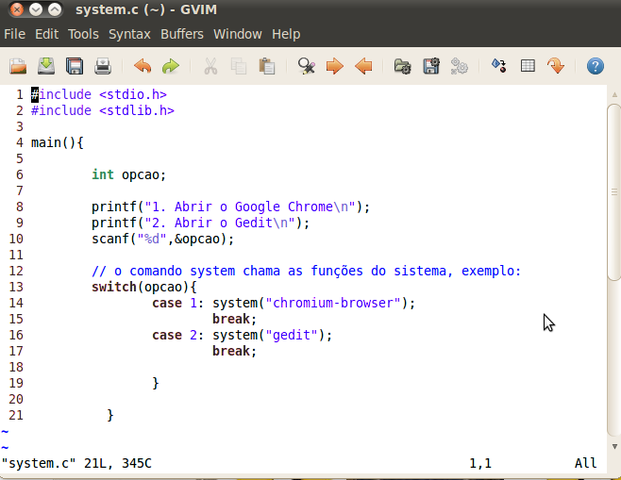Click the Print toolbar icon
This screenshot has width=621, height=480.
pos(103,66)
